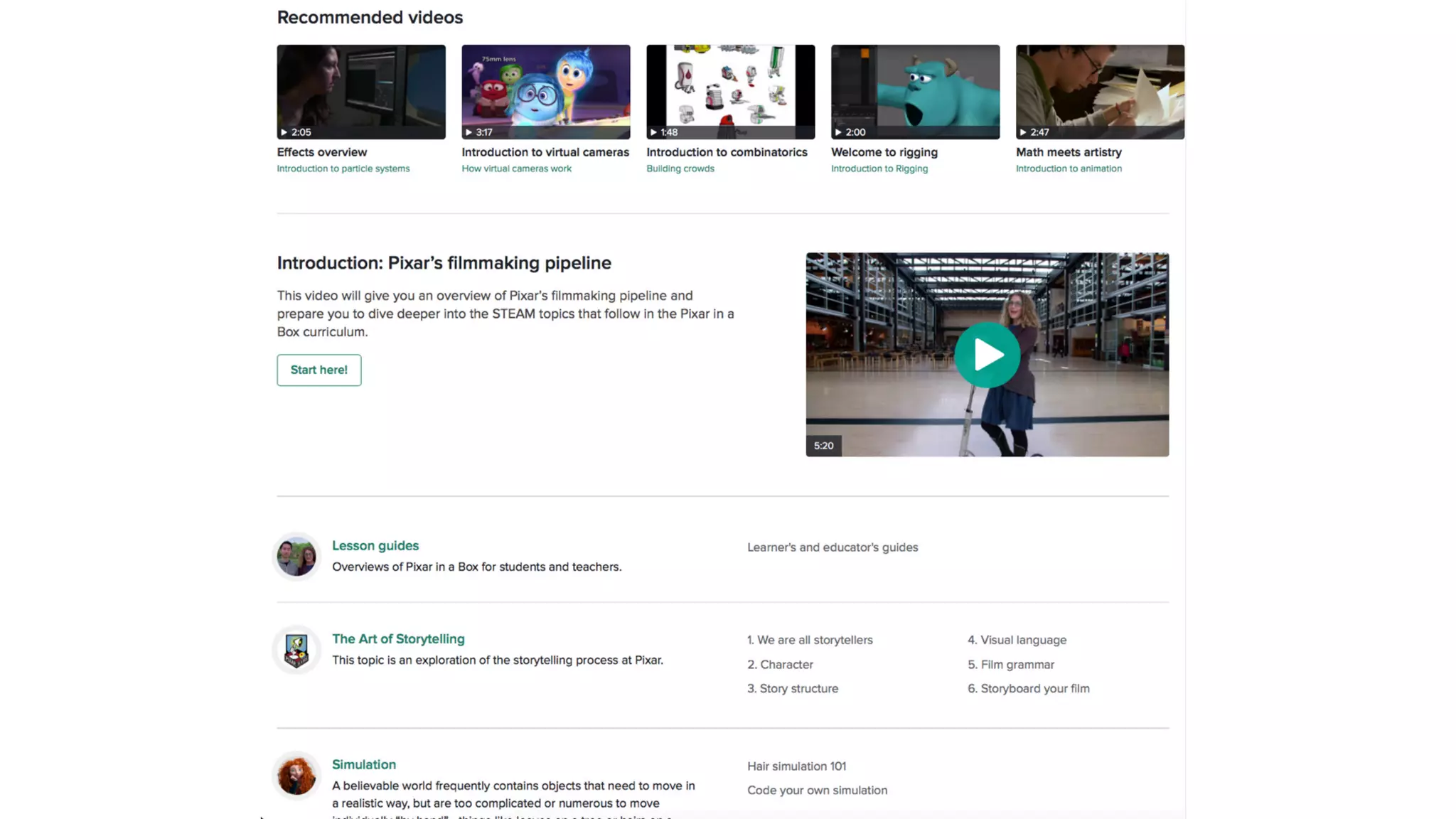Select lesson 4 Visual language
The height and width of the screenshot is (819, 1456).
tap(1017, 640)
